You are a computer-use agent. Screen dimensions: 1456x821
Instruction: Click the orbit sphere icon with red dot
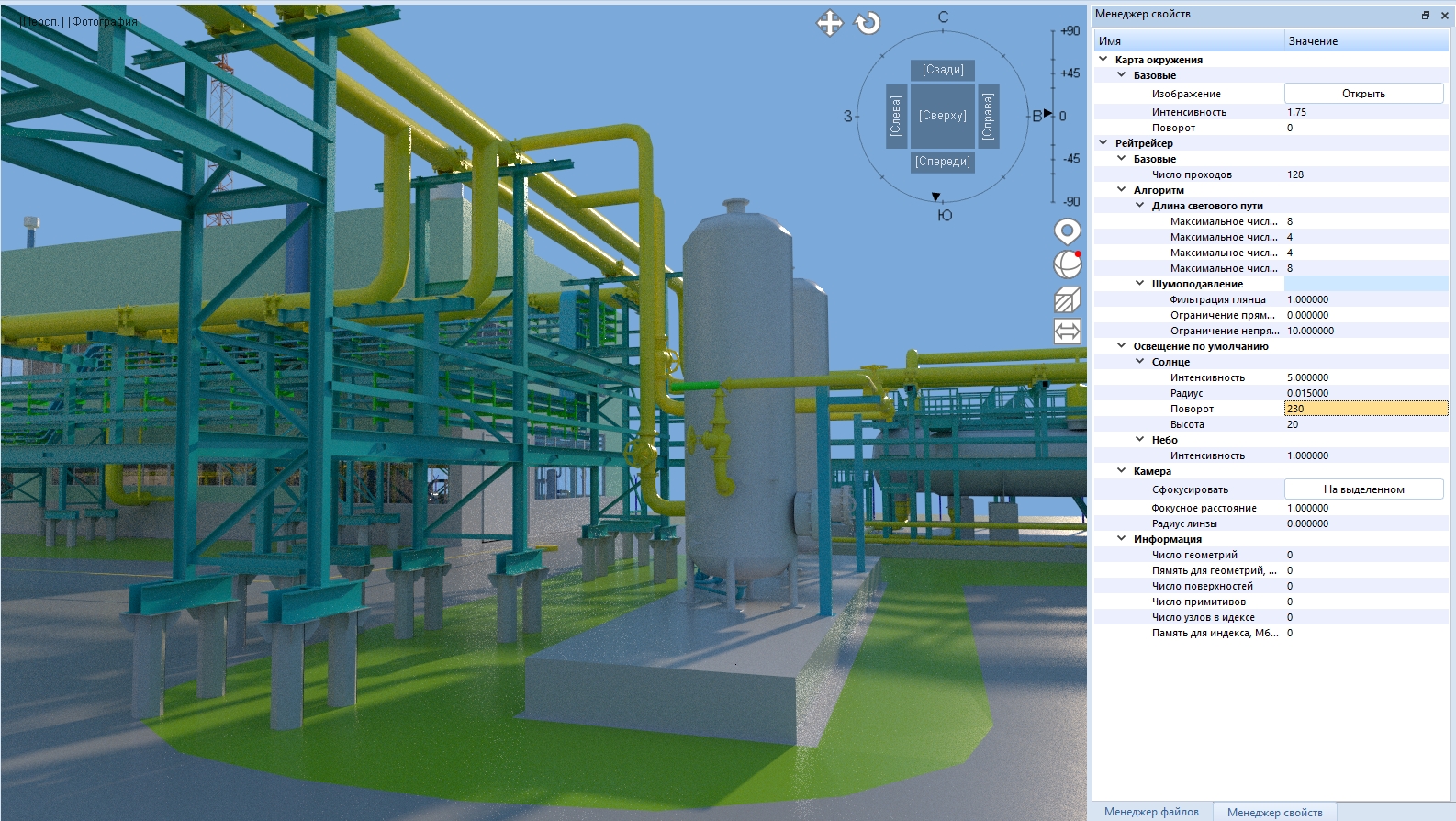pyautogui.click(x=1067, y=264)
